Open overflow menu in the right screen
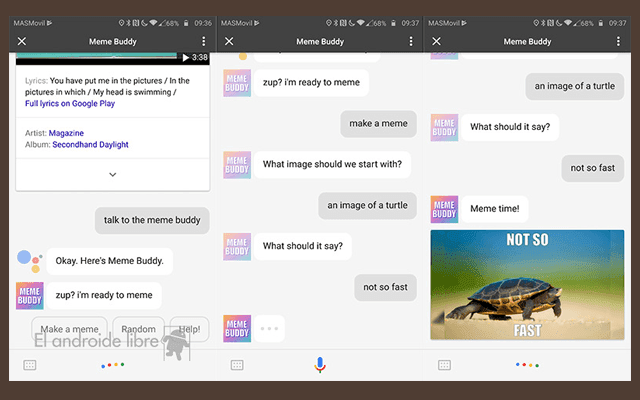 617,41
